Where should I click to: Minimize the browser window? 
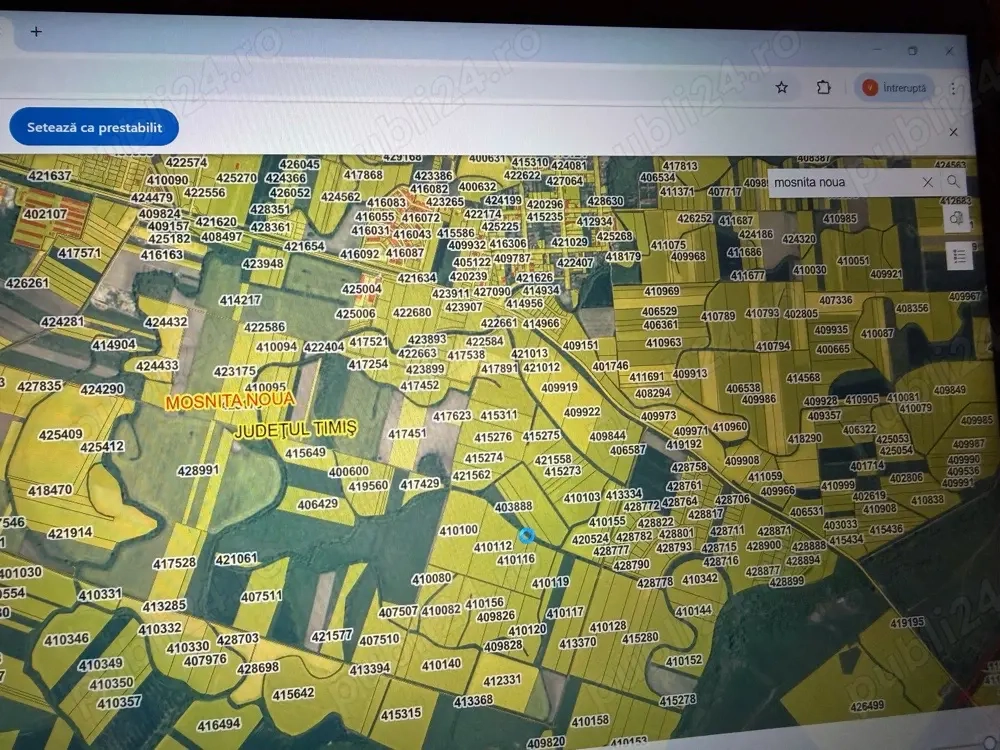pyautogui.click(x=876, y=50)
